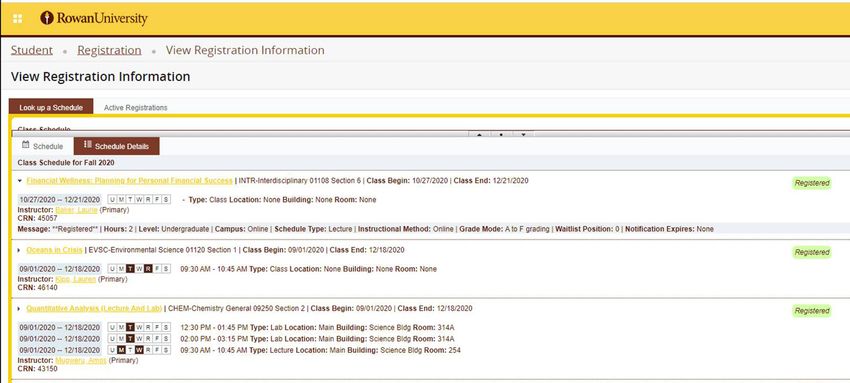The image size is (850, 383).
Task: Click Class Schedule for Fall 2020 heading
Action: (66, 163)
